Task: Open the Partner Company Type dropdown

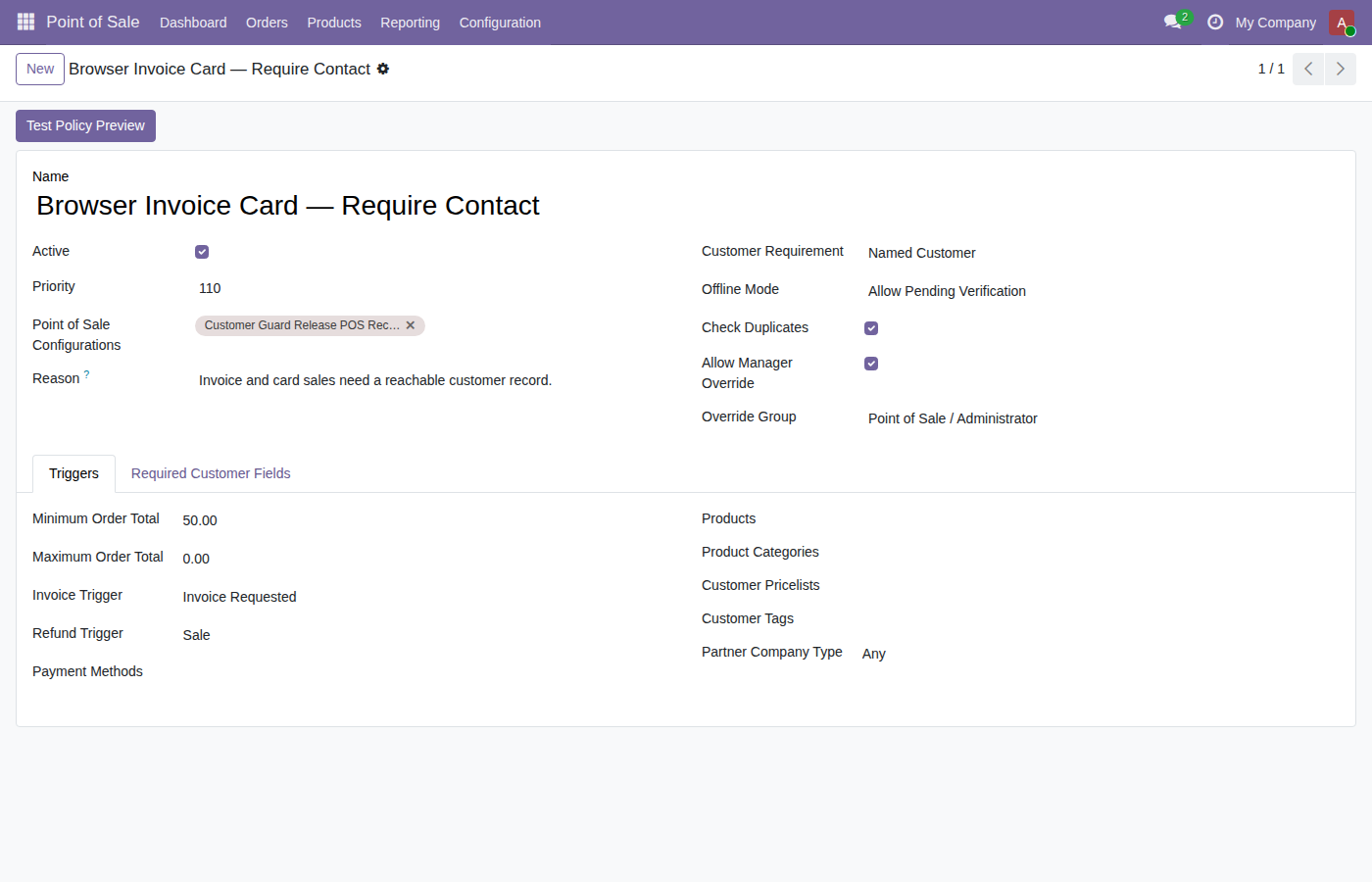Action: click(1100, 654)
